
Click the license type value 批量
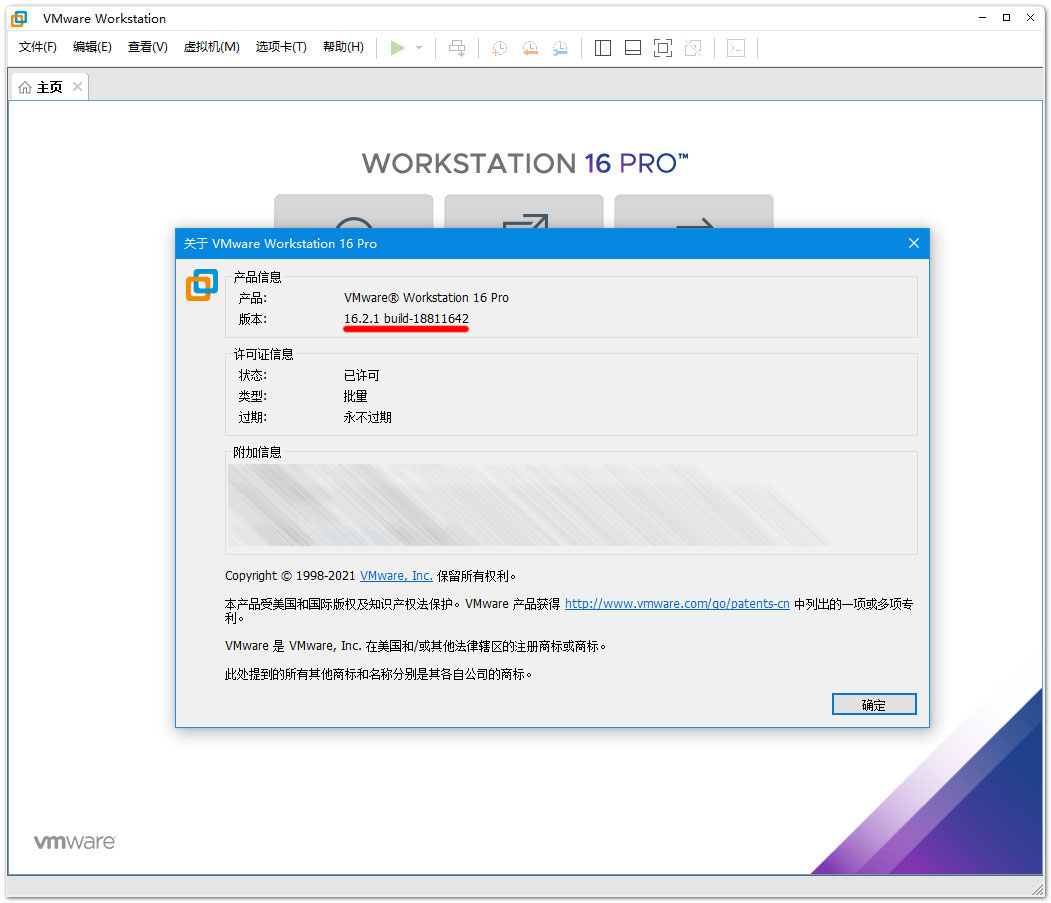355,396
